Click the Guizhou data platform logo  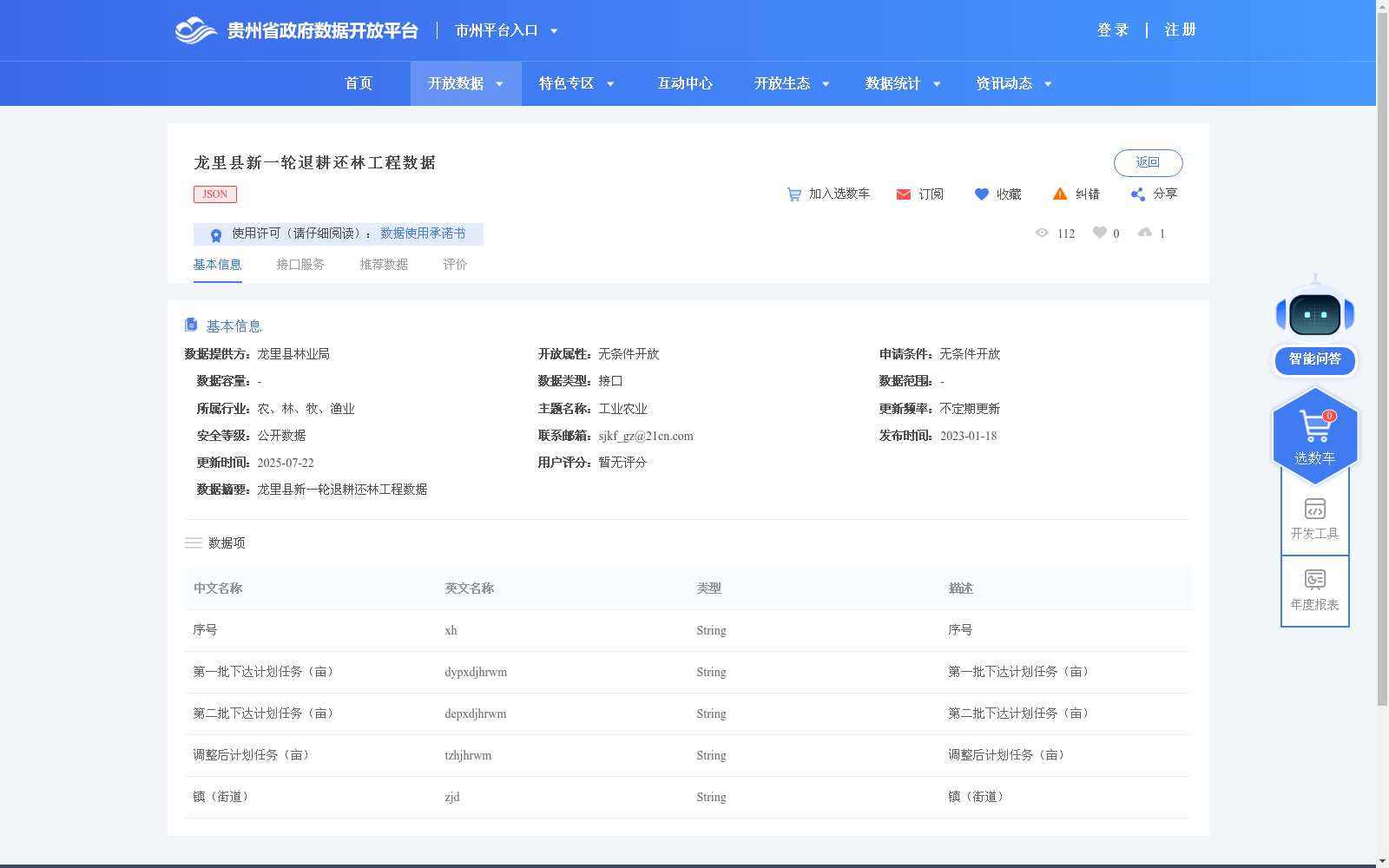click(x=296, y=30)
